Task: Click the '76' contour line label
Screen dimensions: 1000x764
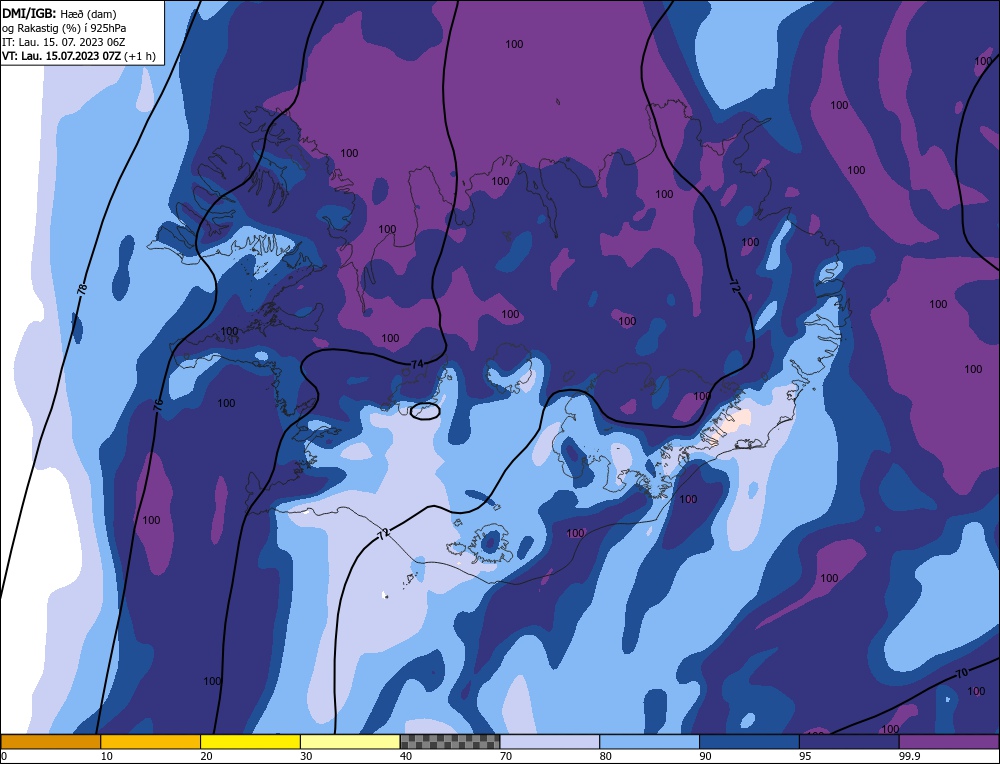Action: [x=158, y=403]
